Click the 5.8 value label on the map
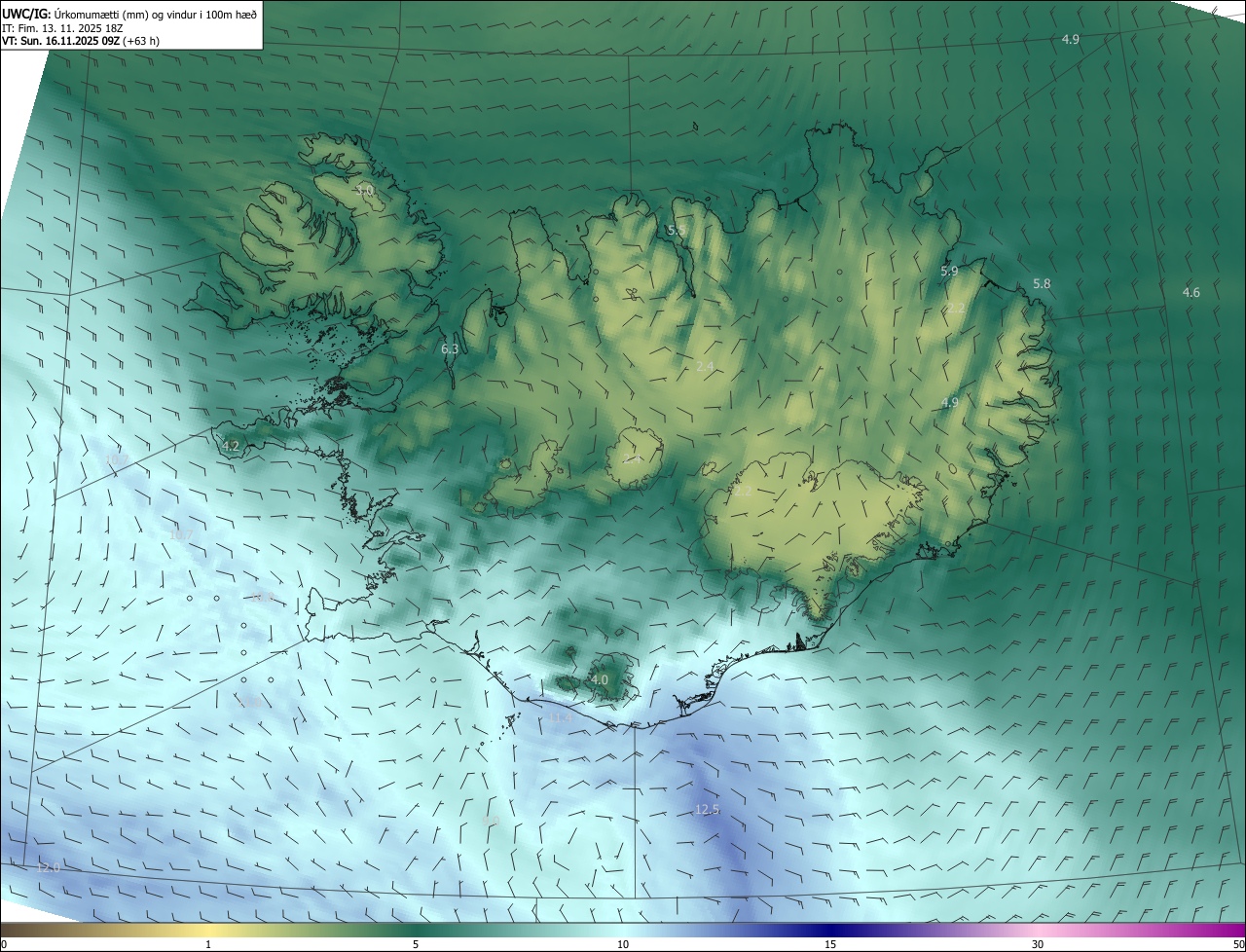 click(x=1042, y=284)
